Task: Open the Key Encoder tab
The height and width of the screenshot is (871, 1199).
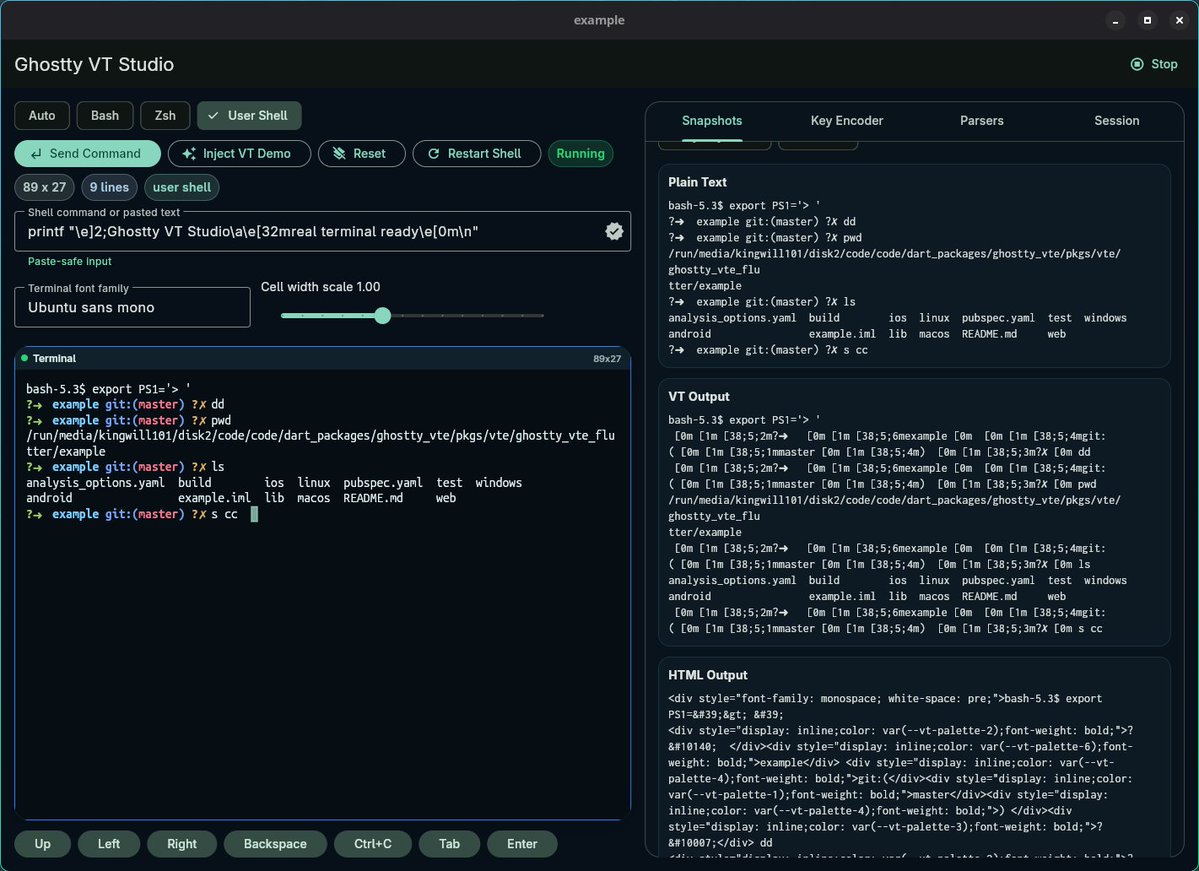Action: click(x=846, y=121)
